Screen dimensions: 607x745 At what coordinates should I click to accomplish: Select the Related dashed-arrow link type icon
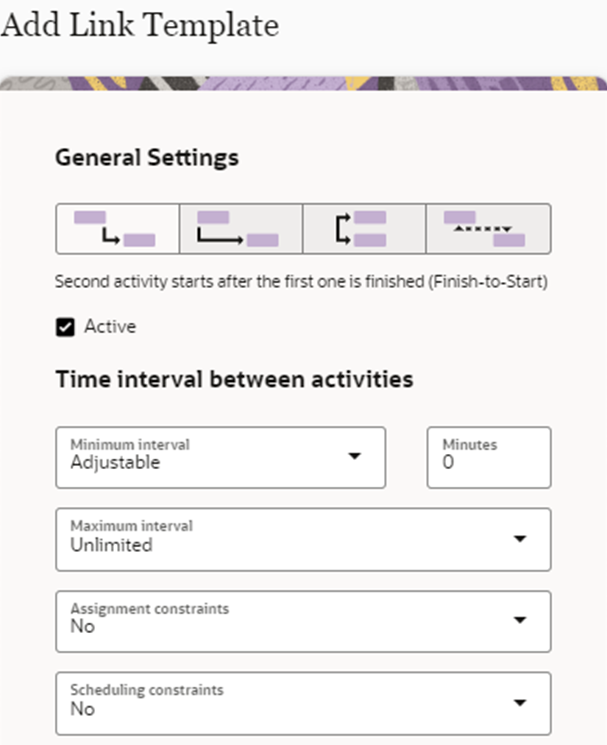coord(489,229)
